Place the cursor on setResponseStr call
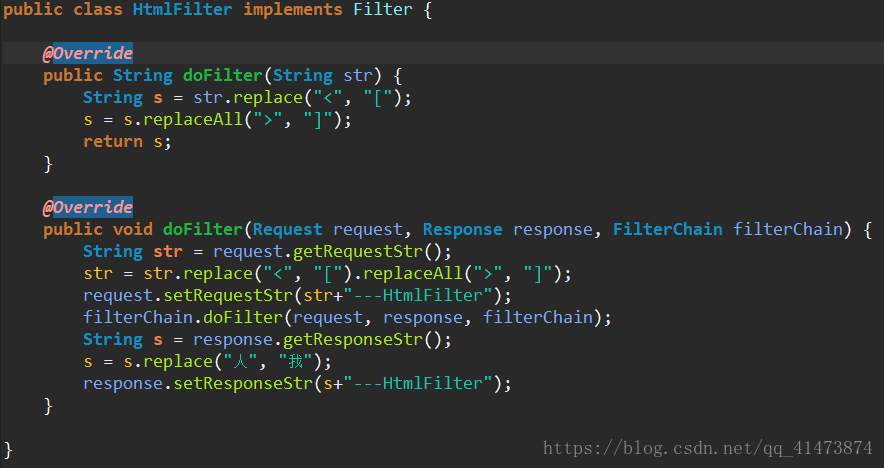The height and width of the screenshot is (468, 884). [243, 383]
